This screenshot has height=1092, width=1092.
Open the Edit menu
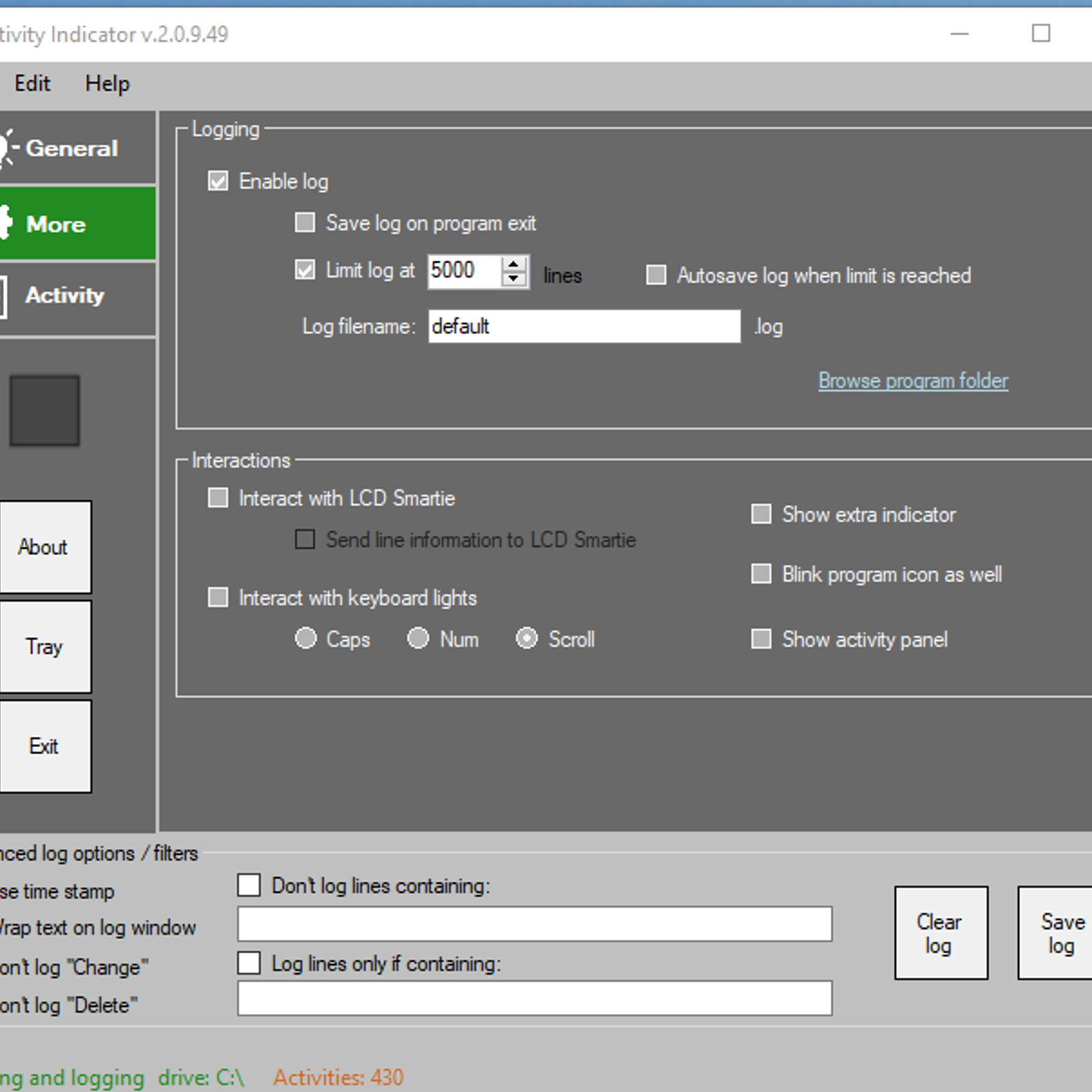point(32,83)
